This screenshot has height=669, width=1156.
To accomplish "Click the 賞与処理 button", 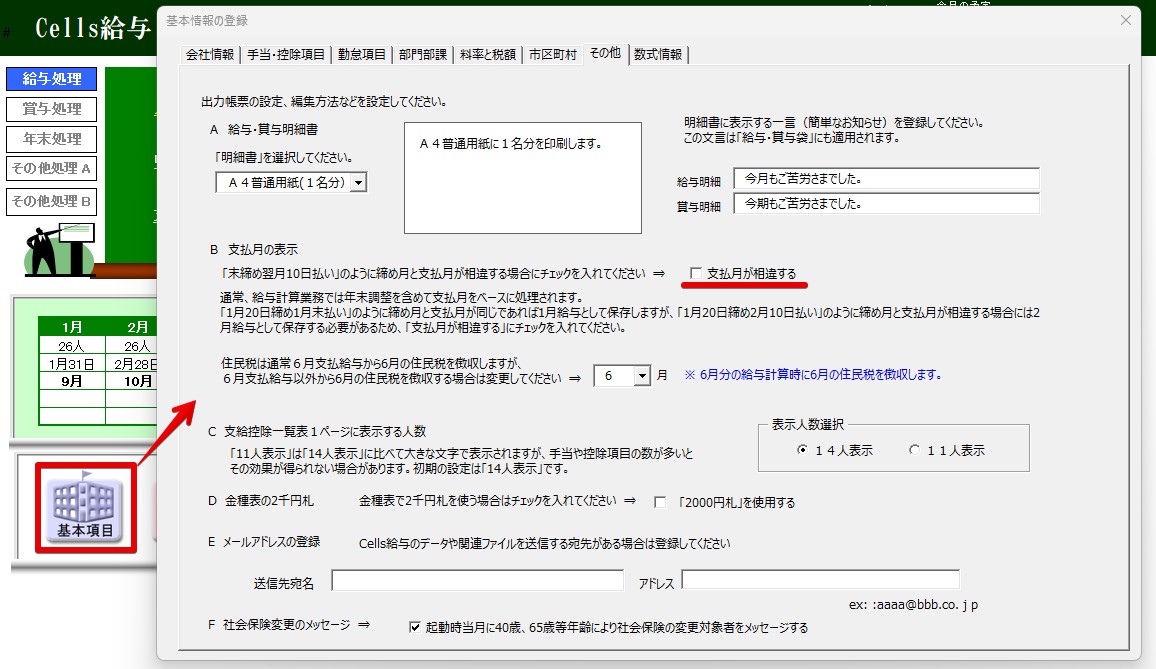I will coord(52,109).
